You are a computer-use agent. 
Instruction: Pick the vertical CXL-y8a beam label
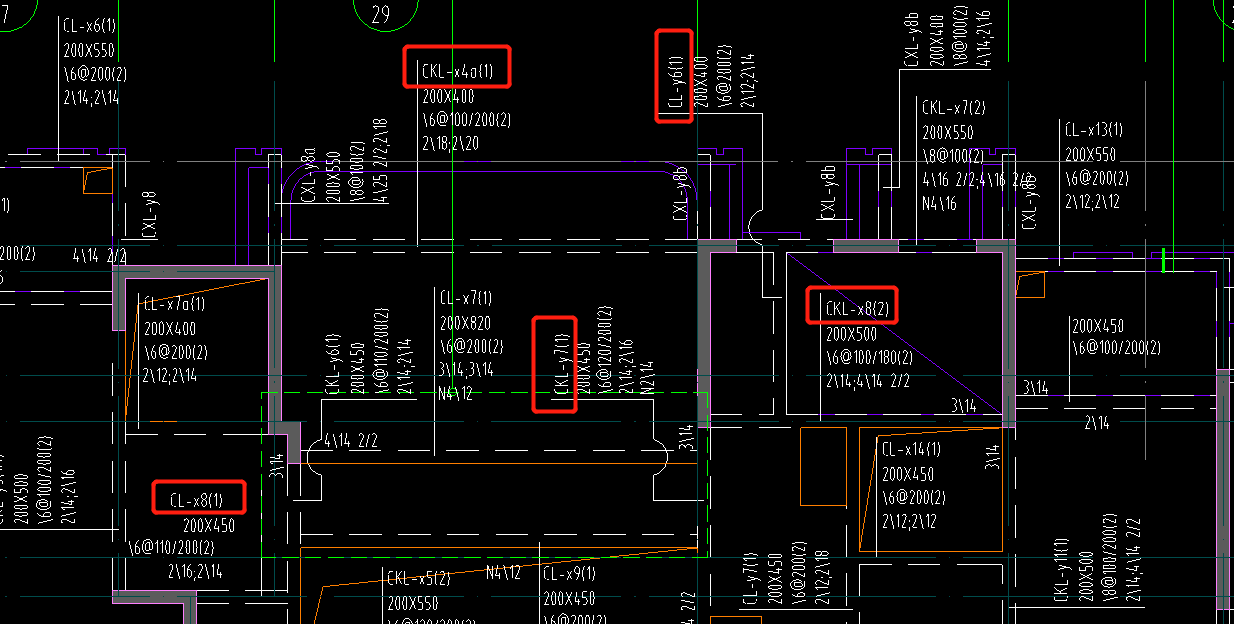[x=308, y=177]
